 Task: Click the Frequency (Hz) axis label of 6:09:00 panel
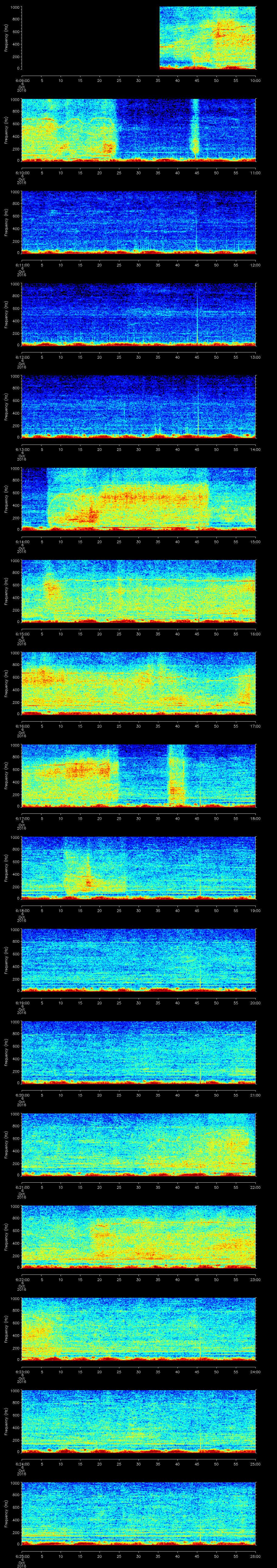[6, 38]
